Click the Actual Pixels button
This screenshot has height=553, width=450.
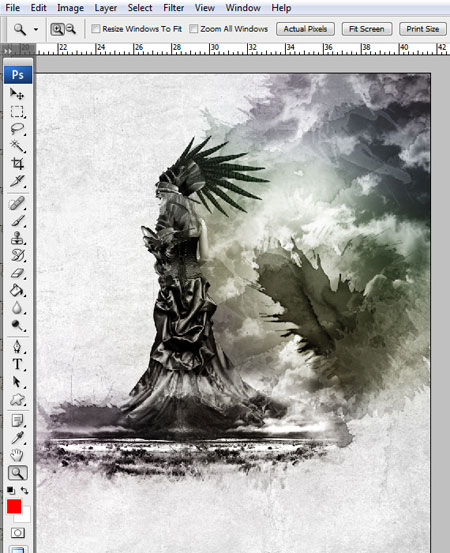pos(305,29)
